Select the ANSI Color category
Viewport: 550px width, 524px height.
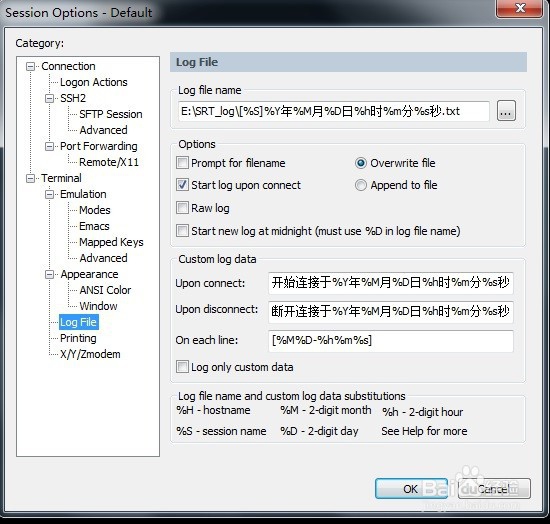[x=105, y=290]
